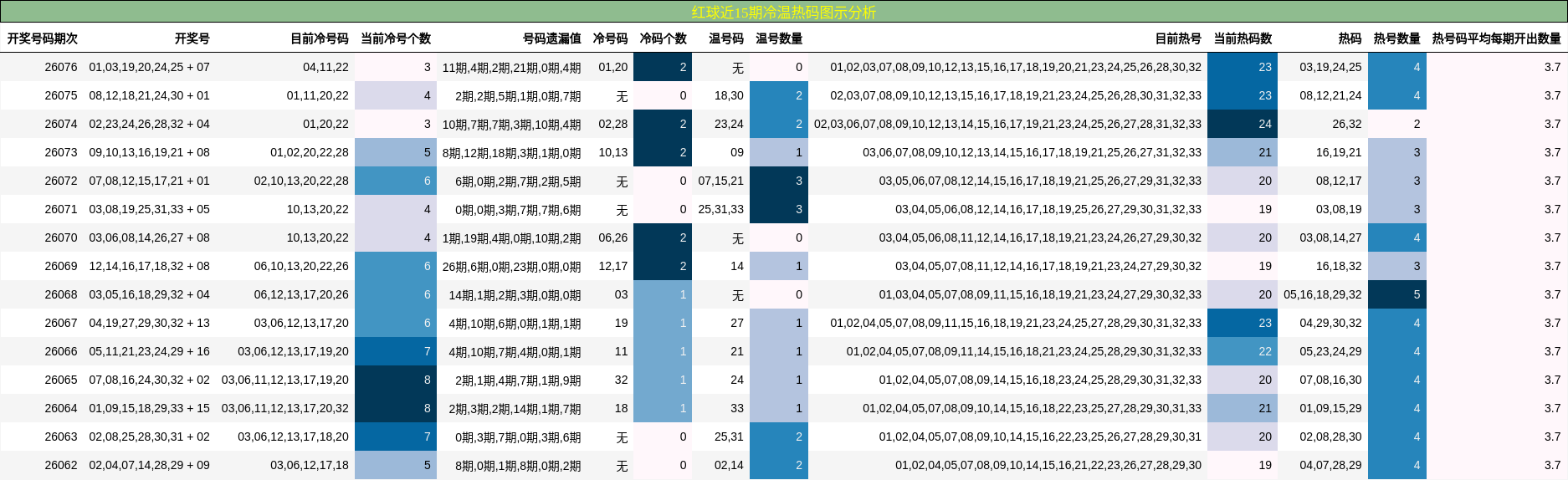
Task: Select period cell 26066
Action: click(61, 351)
